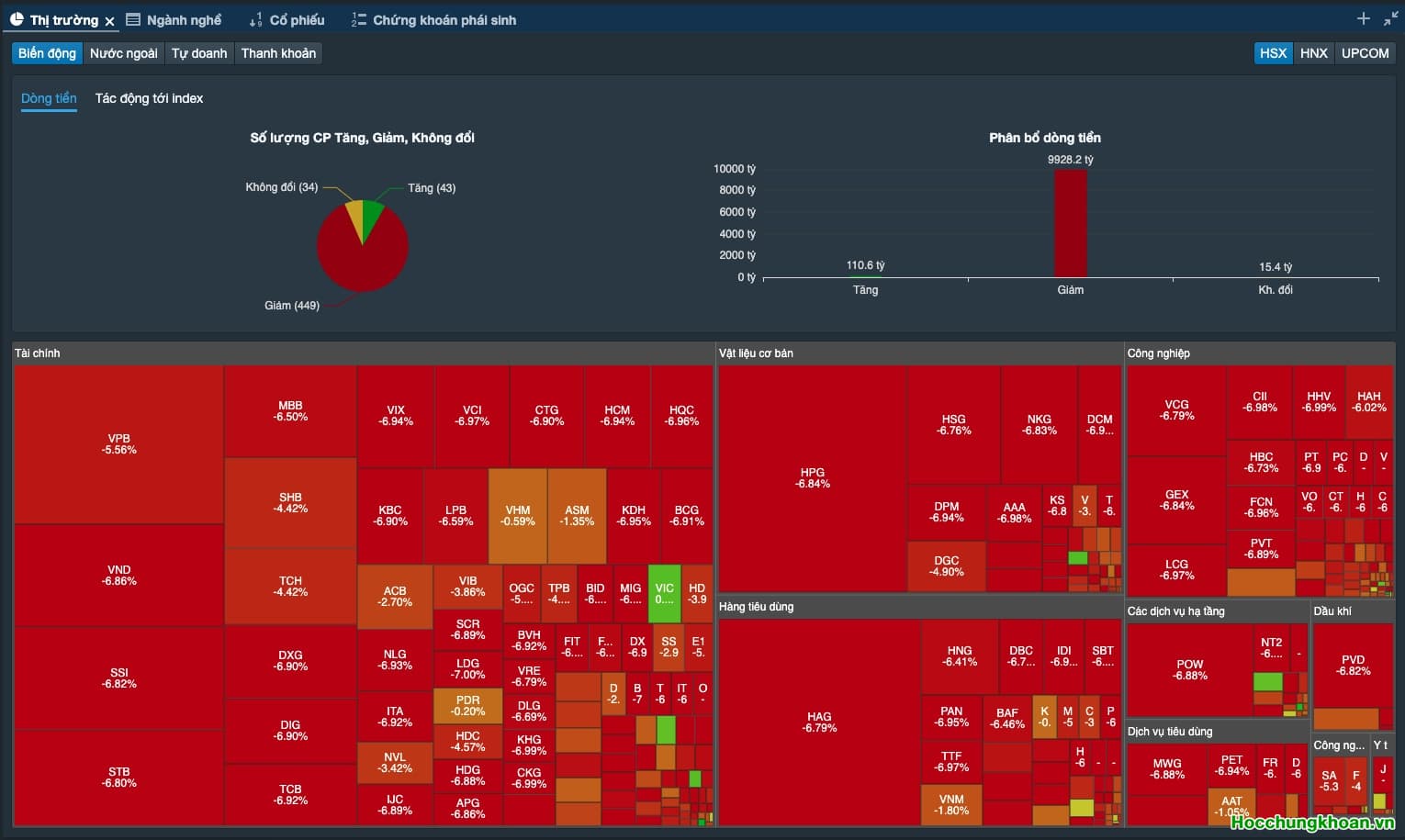Click the HAG tile in Hàng tiêu dùng
Image resolution: width=1405 pixels, height=840 pixels.
point(819,722)
